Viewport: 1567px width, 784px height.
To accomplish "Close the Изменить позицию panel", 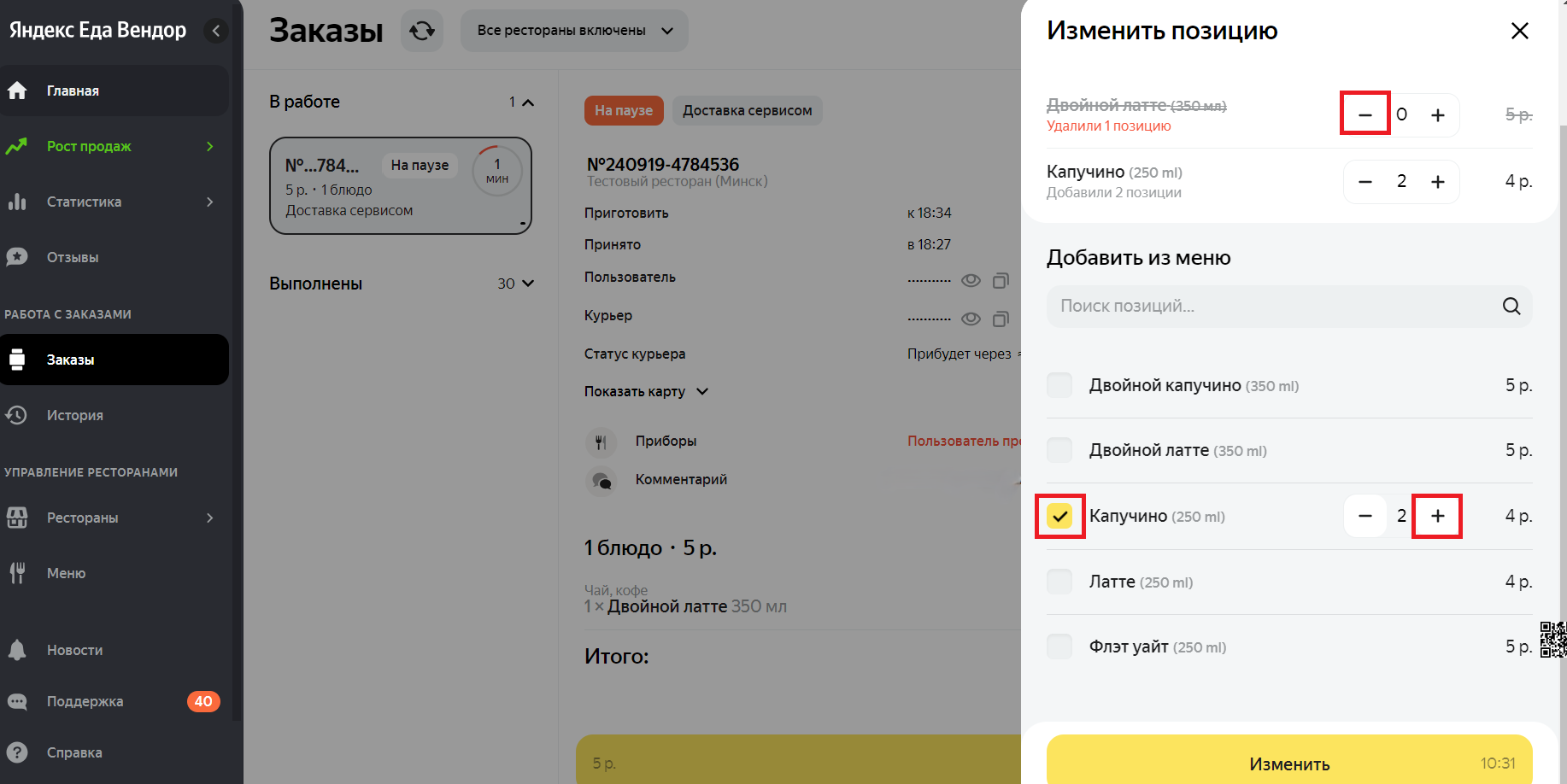I will tap(1520, 31).
